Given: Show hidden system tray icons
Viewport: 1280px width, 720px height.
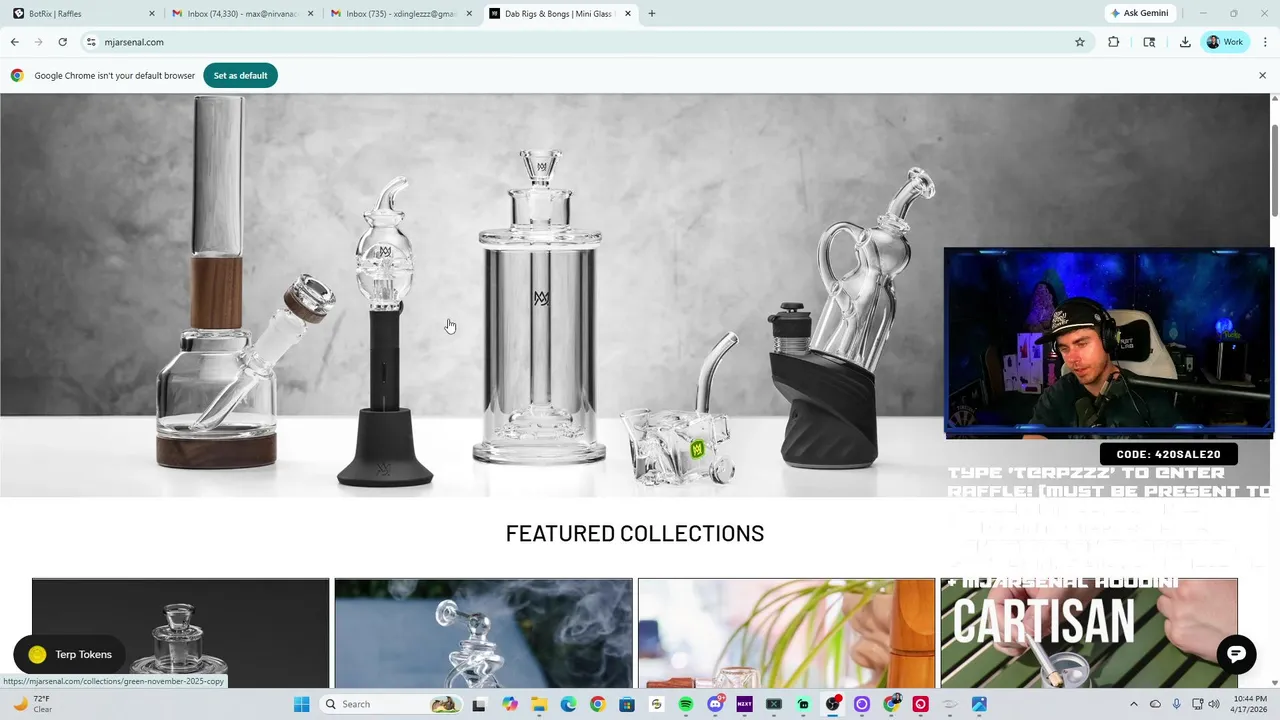Looking at the screenshot, I should click(x=1133, y=704).
